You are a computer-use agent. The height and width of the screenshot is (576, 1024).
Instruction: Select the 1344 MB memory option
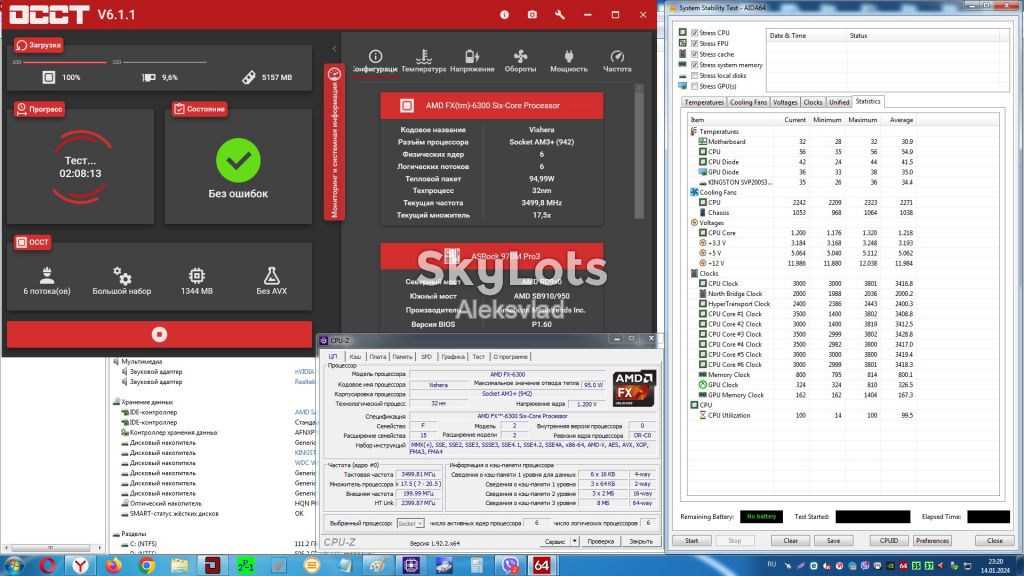coord(197,281)
